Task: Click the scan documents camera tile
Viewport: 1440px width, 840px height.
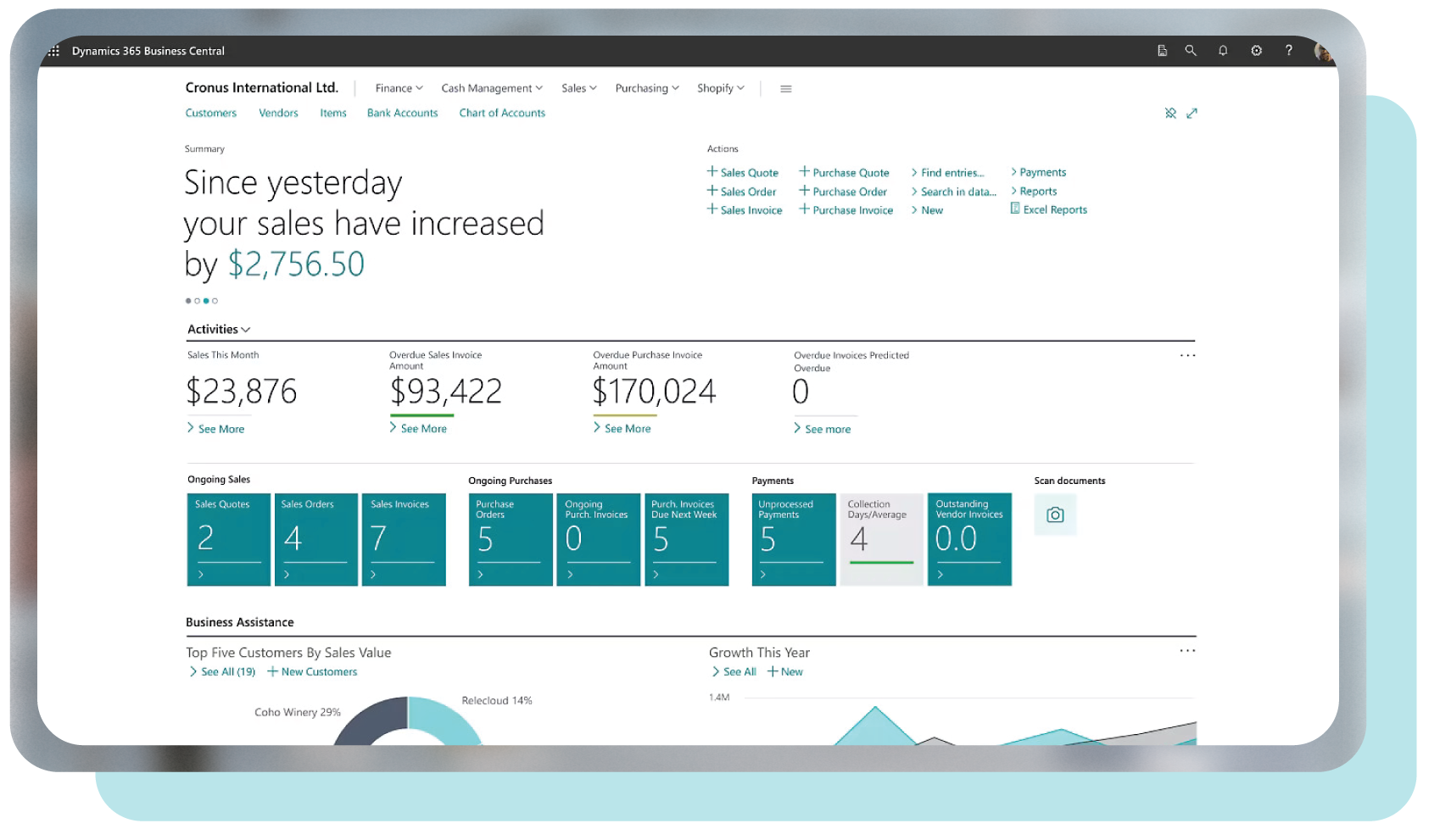Action: [x=1055, y=515]
